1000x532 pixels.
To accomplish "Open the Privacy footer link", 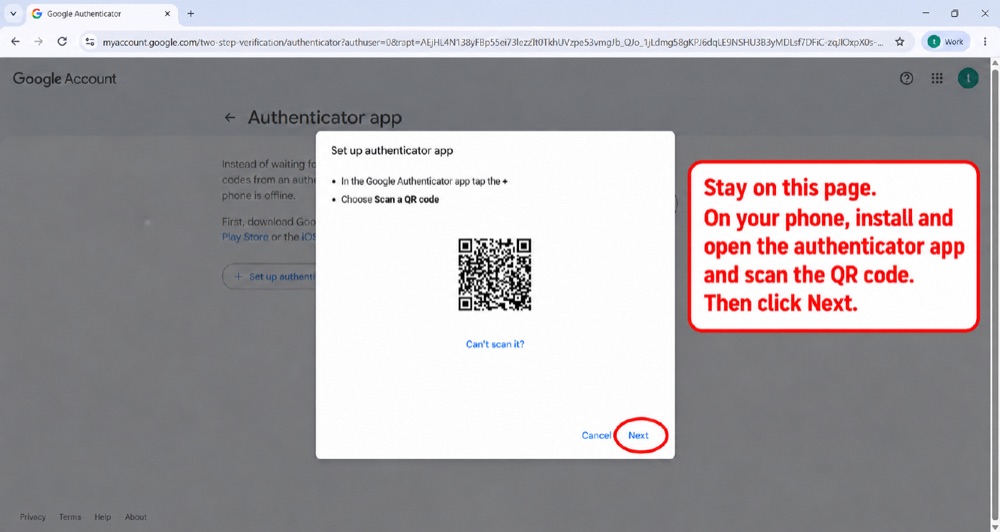I will tap(33, 517).
